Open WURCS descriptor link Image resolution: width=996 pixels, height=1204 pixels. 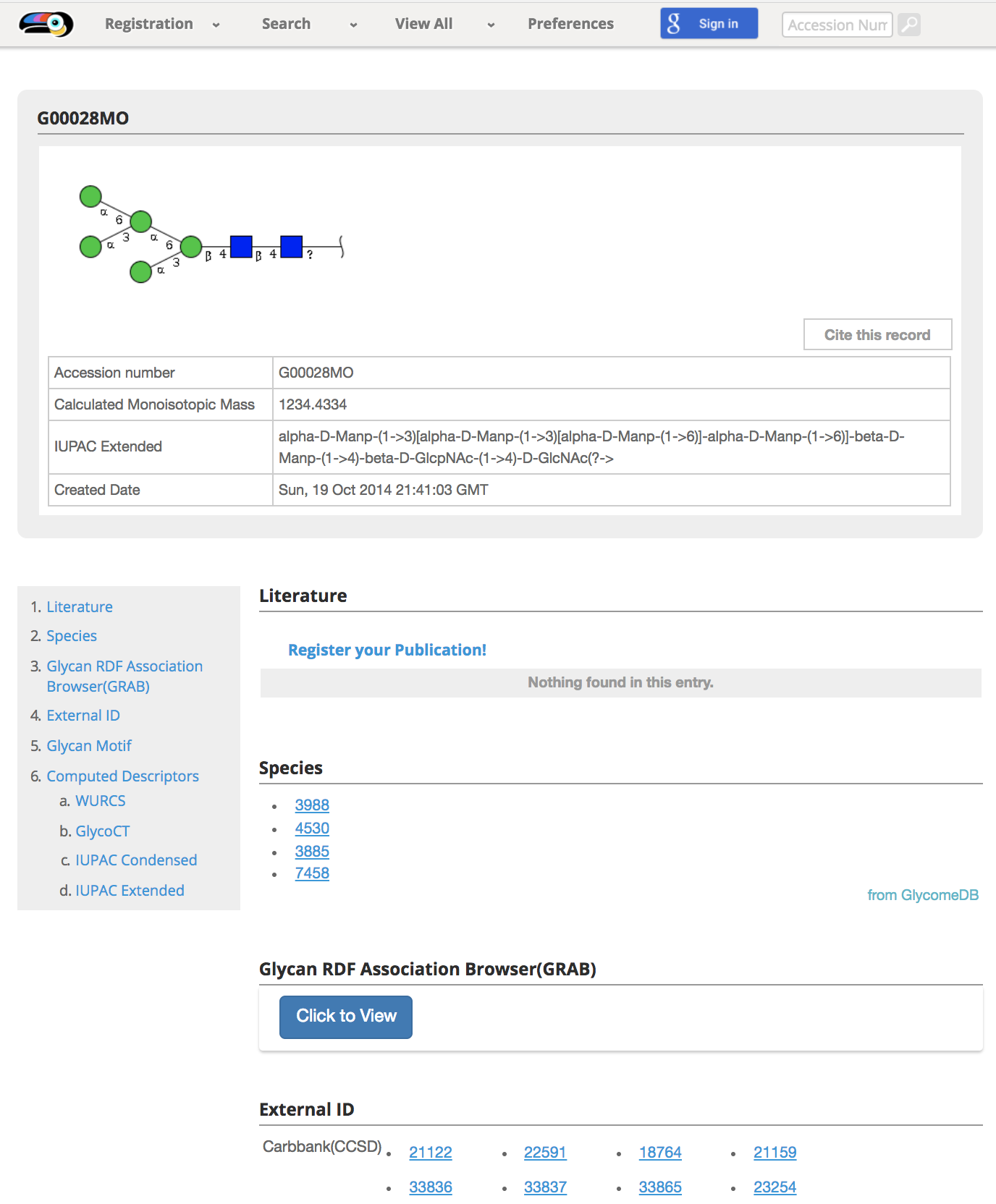(101, 801)
